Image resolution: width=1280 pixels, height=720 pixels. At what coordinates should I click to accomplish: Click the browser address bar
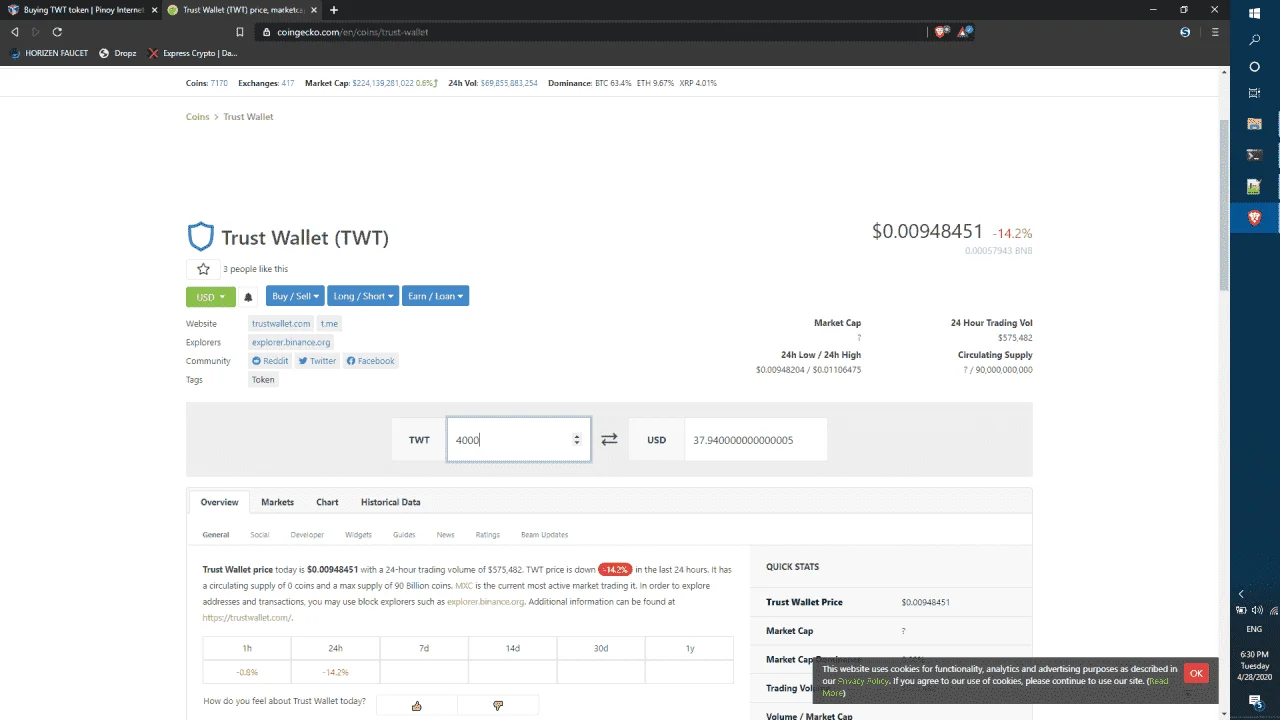[x=590, y=32]
